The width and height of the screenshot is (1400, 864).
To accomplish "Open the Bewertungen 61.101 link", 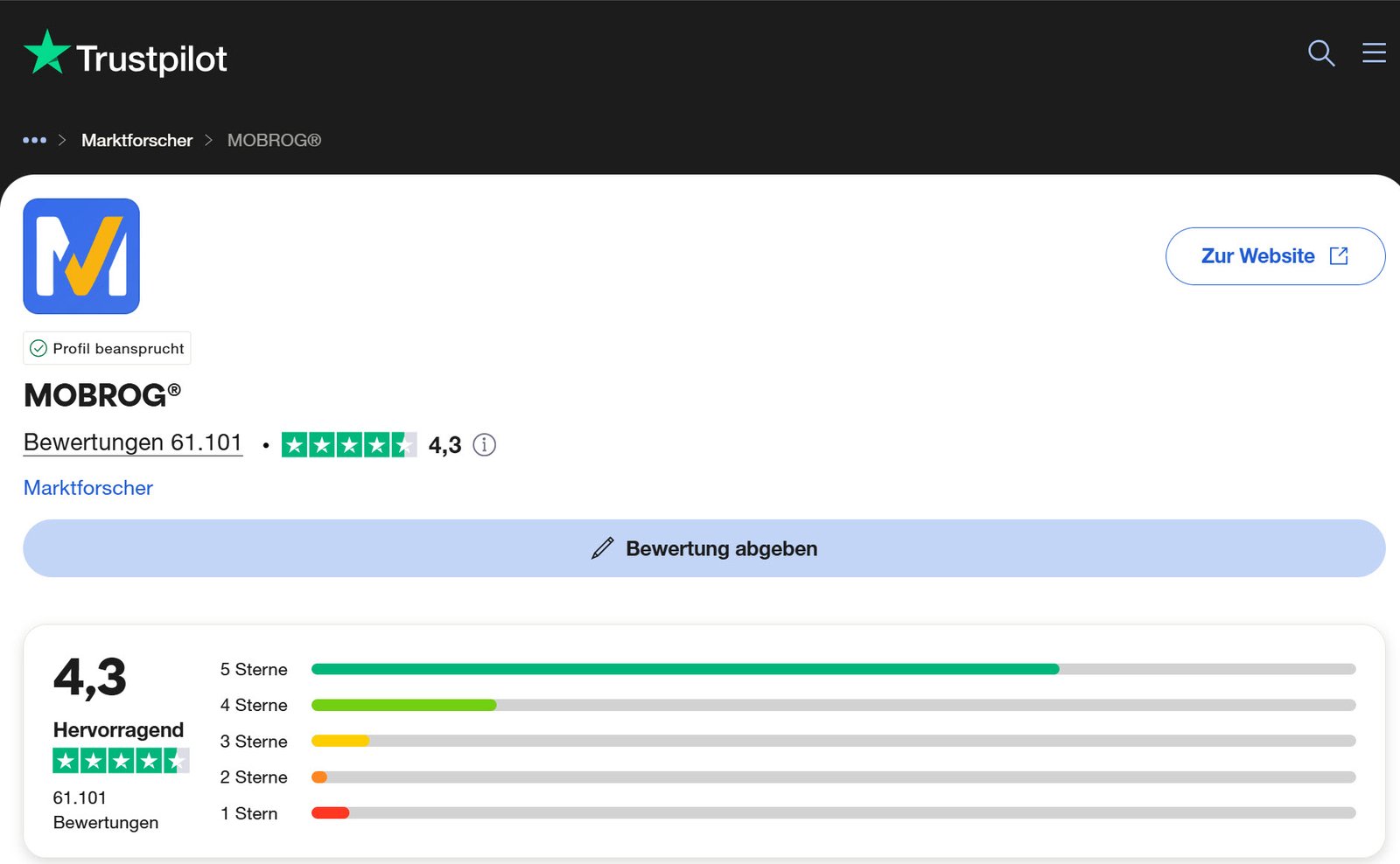I will point(133,442).
